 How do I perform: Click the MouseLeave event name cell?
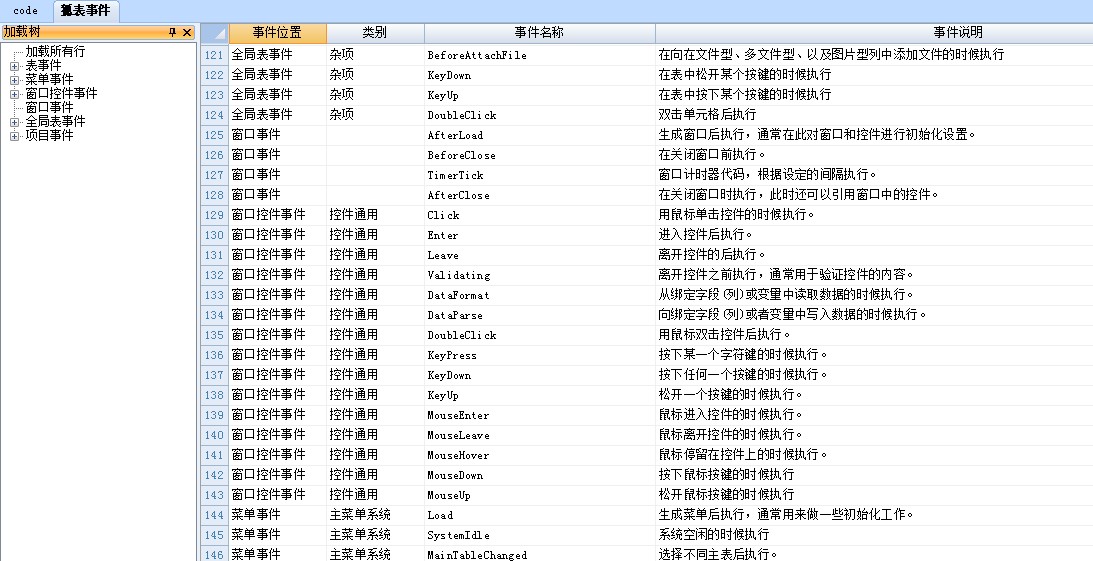coord(540,435)
